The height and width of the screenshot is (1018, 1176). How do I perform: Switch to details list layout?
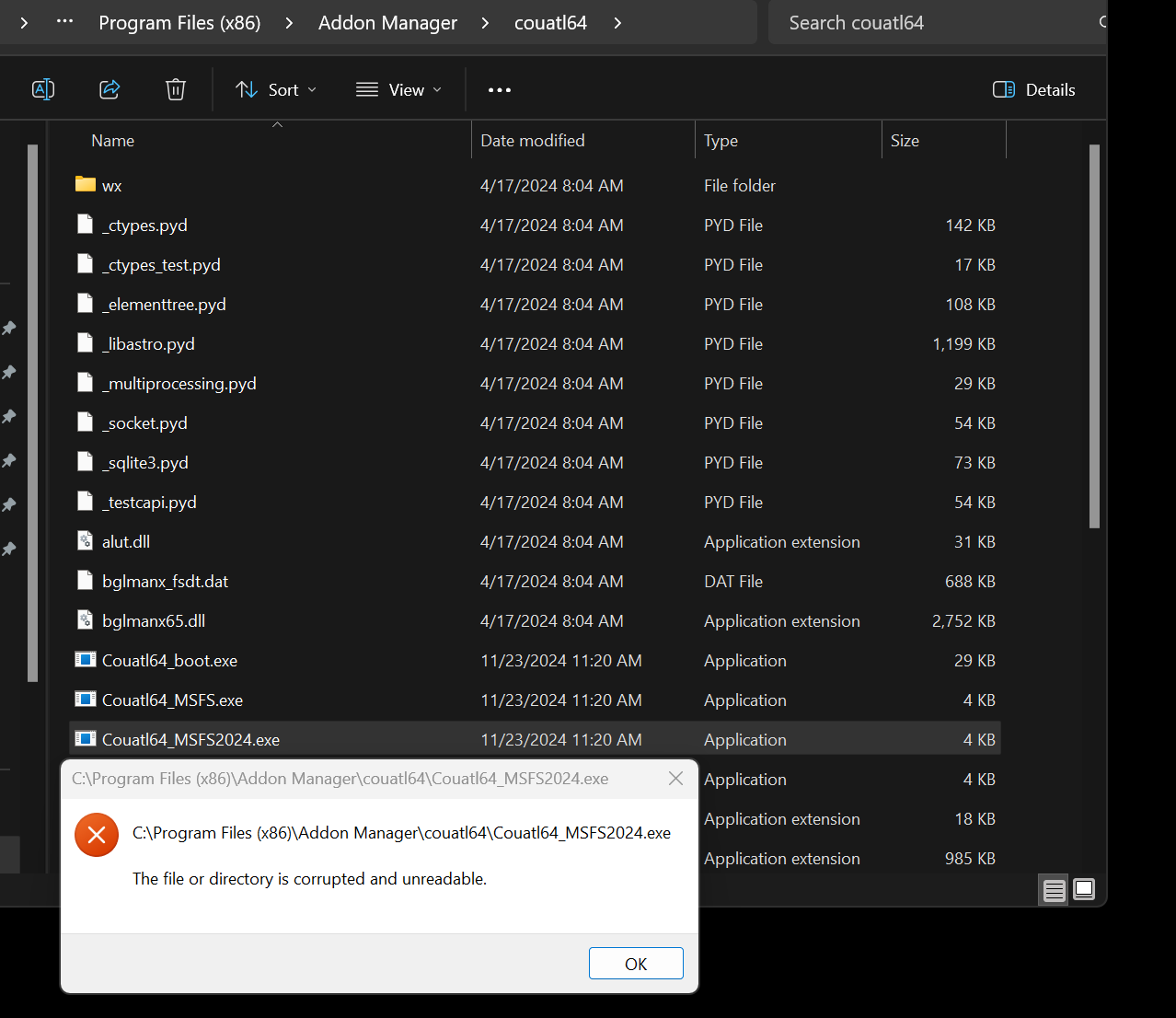1053,889
